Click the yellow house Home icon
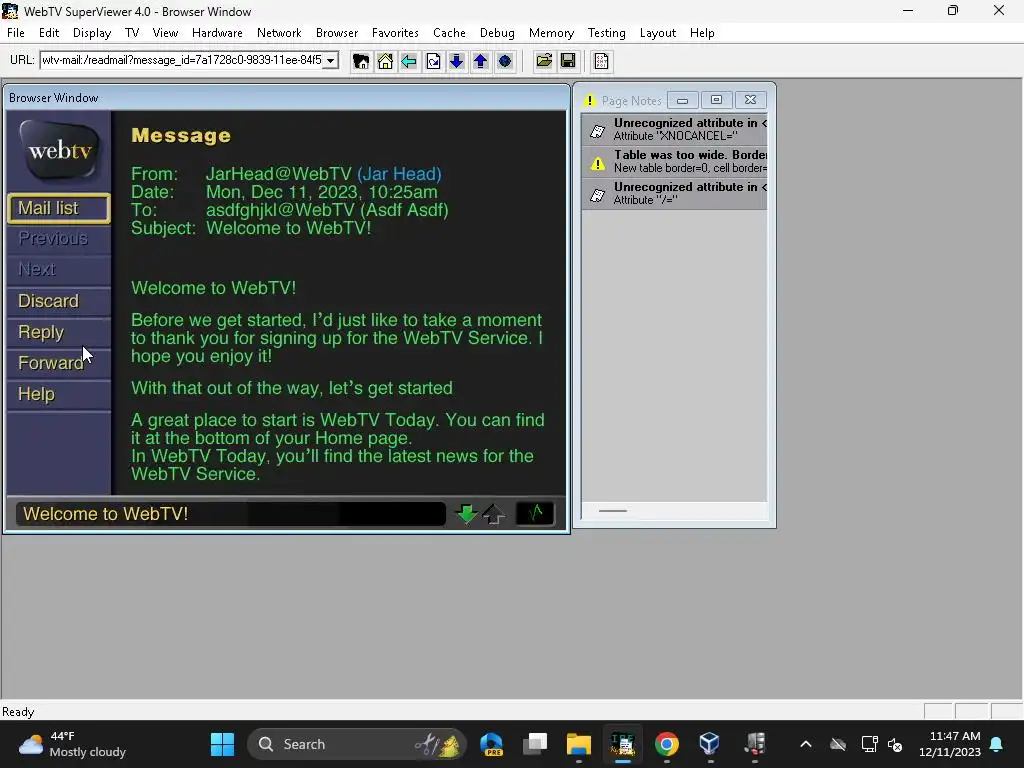Viewport: 1024px width, 768px height. (385, 61)
